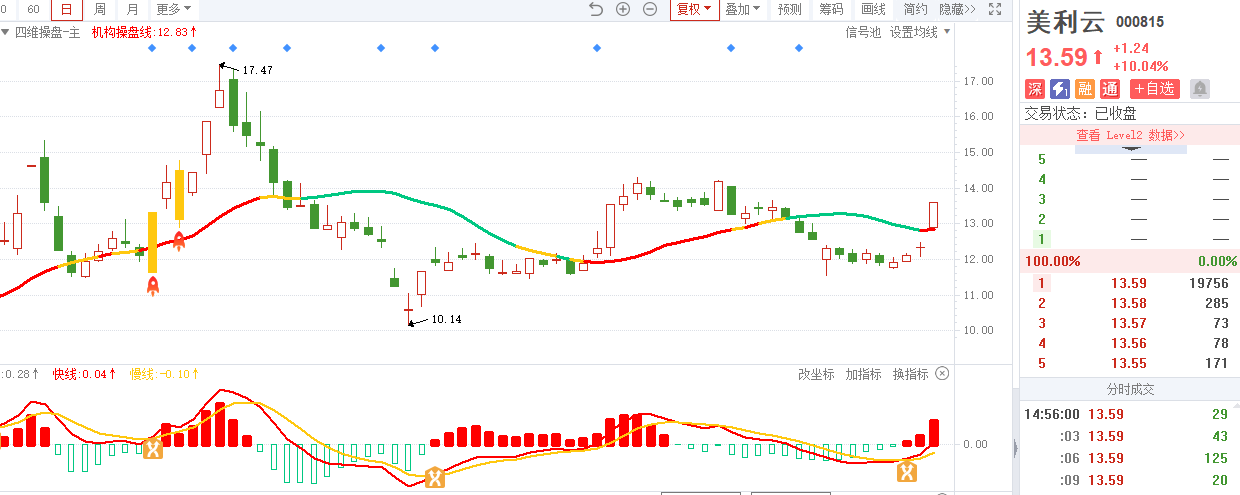Click the 四维操盘-主 indicator name

[47, 32]
